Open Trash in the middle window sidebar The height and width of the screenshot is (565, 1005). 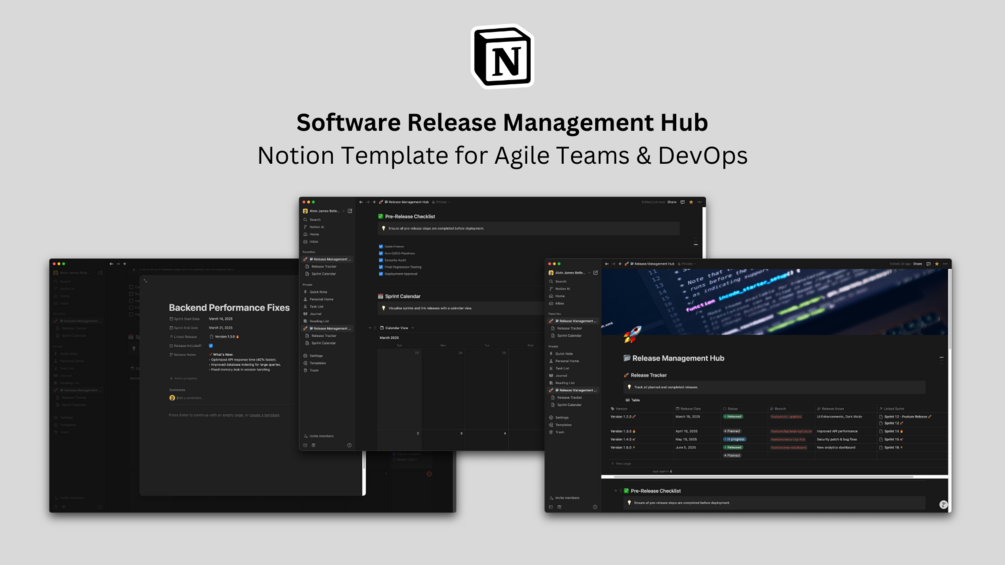tap(311, 370)
